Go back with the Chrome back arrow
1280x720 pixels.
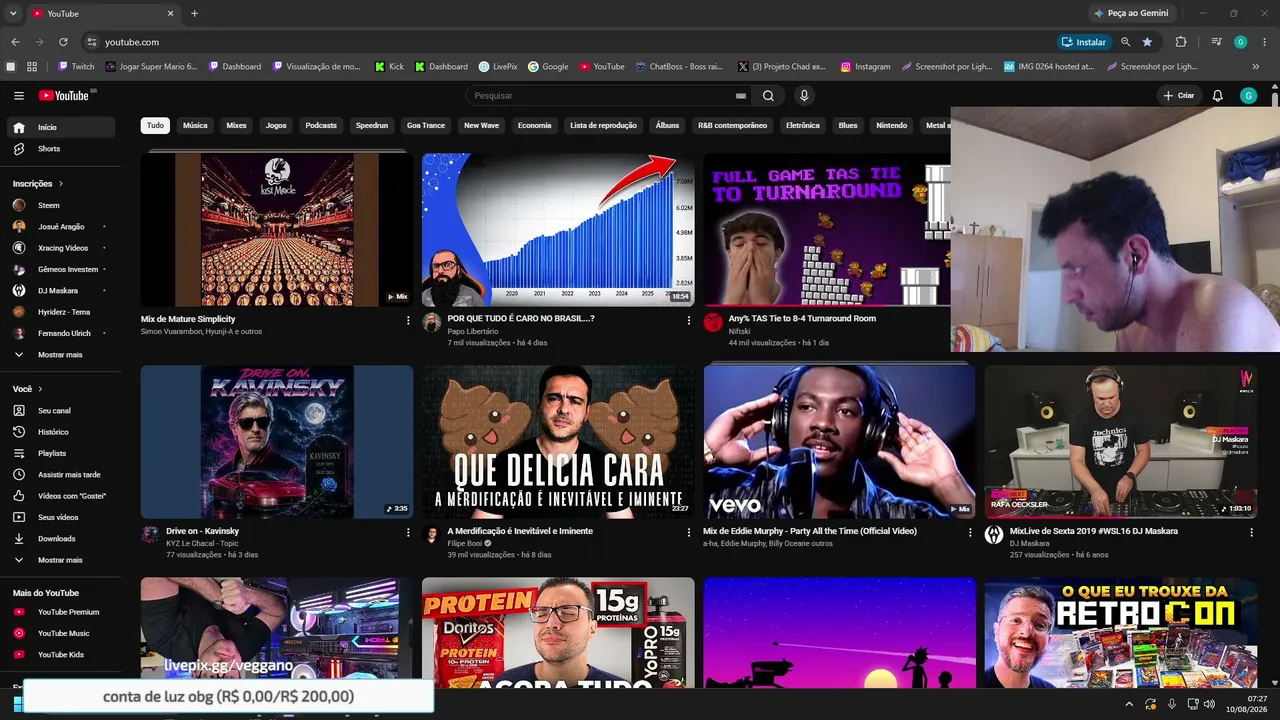15,42
